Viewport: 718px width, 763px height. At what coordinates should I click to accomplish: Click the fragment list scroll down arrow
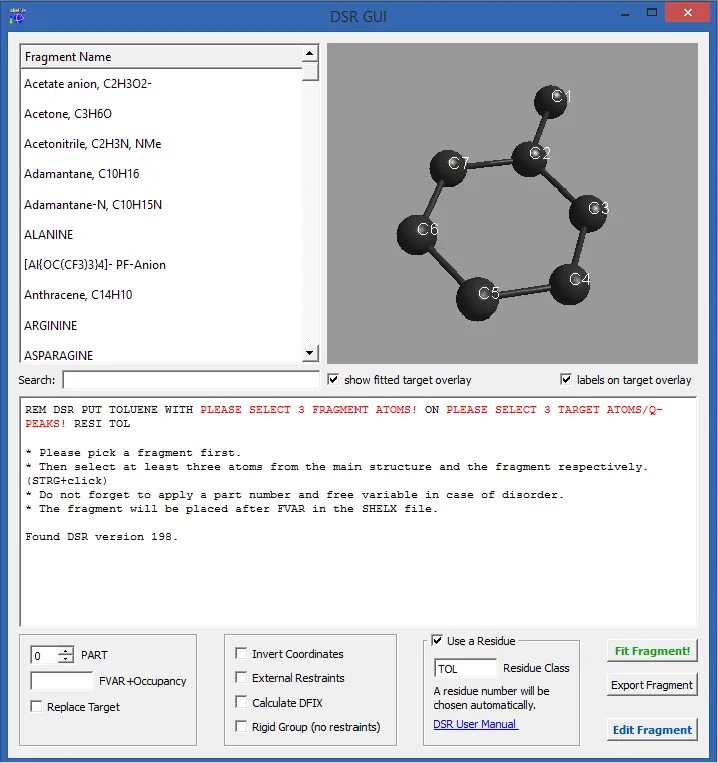click(310, 353)
